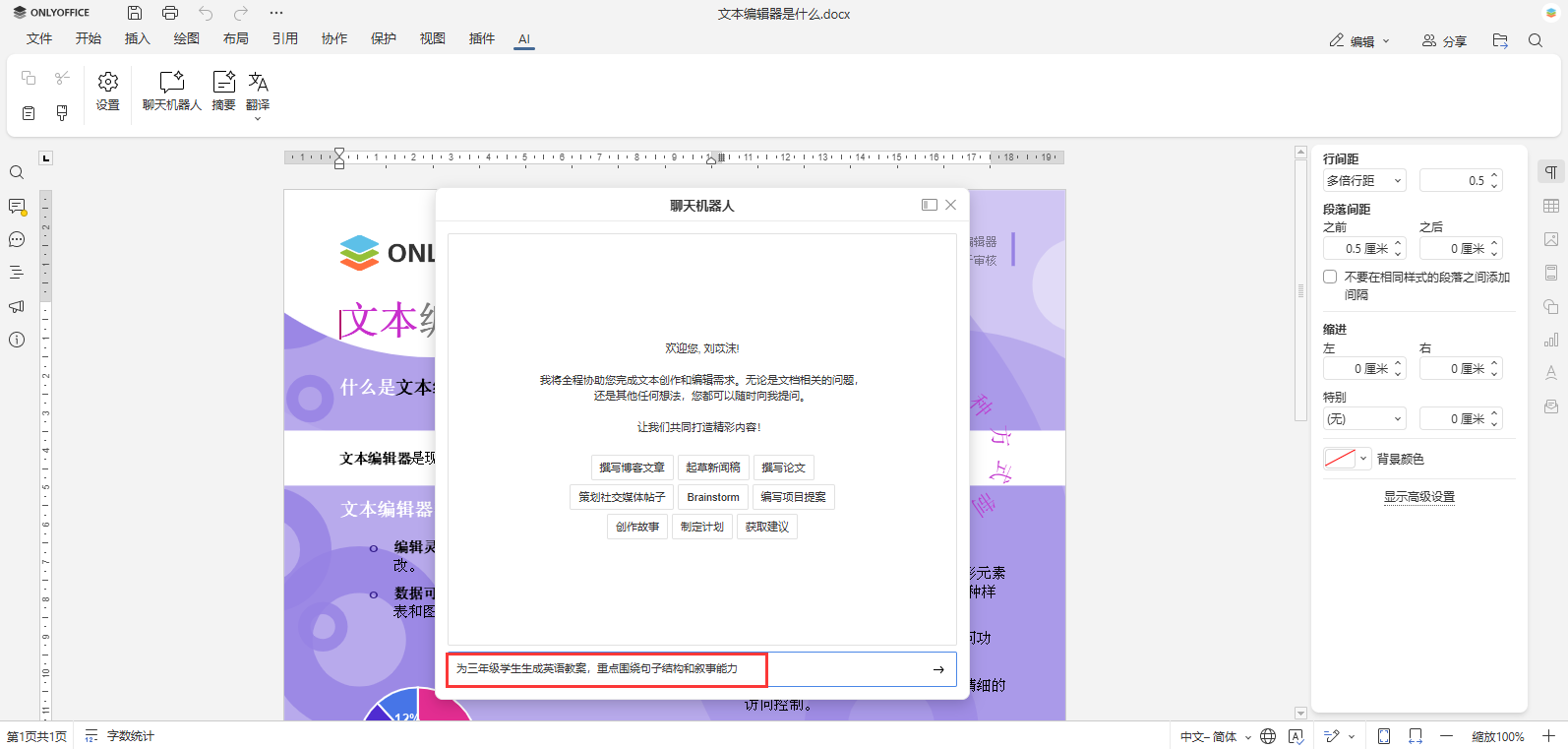Open the Image settings tab in right sidebar
The width and height of the screenshot is (1568, 749).
point(1551,239)
